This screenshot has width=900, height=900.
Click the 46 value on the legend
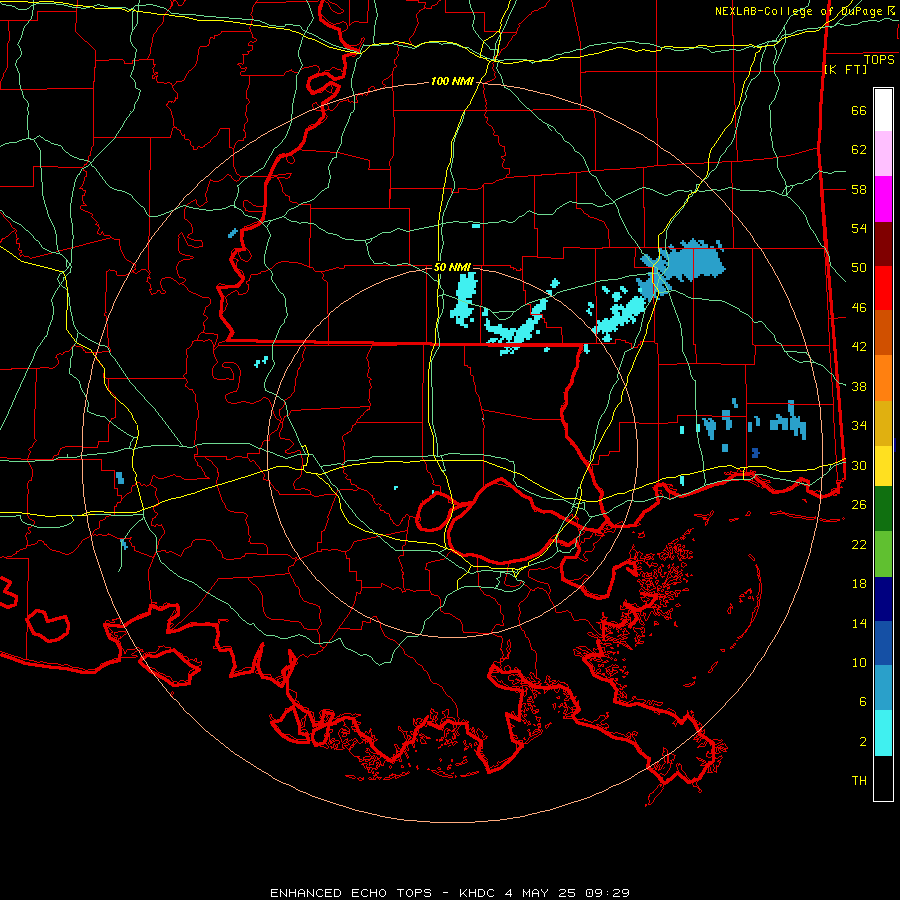859,308
